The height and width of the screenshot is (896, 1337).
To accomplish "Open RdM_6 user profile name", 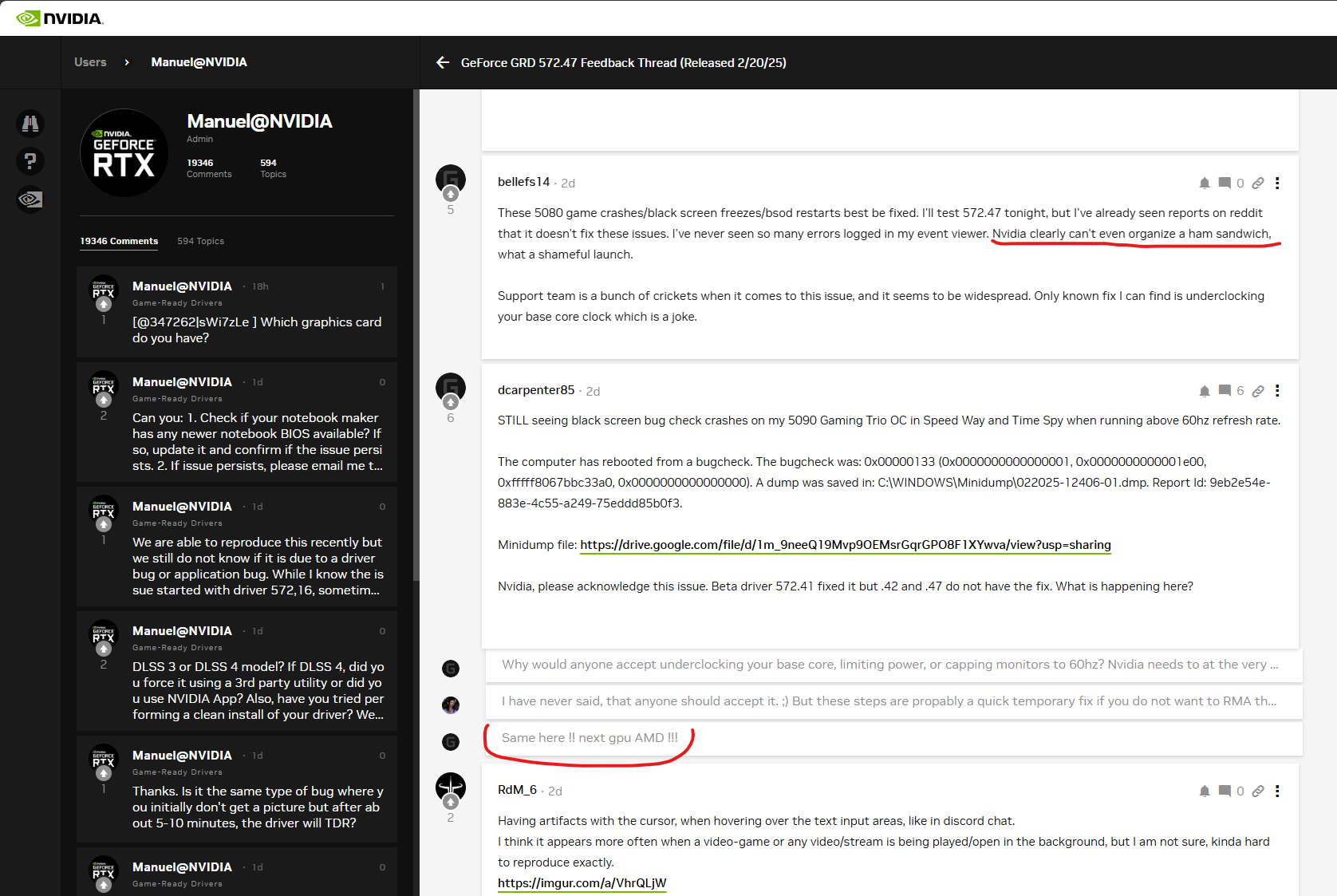I will pyautogui.click(x=517, y=790).
